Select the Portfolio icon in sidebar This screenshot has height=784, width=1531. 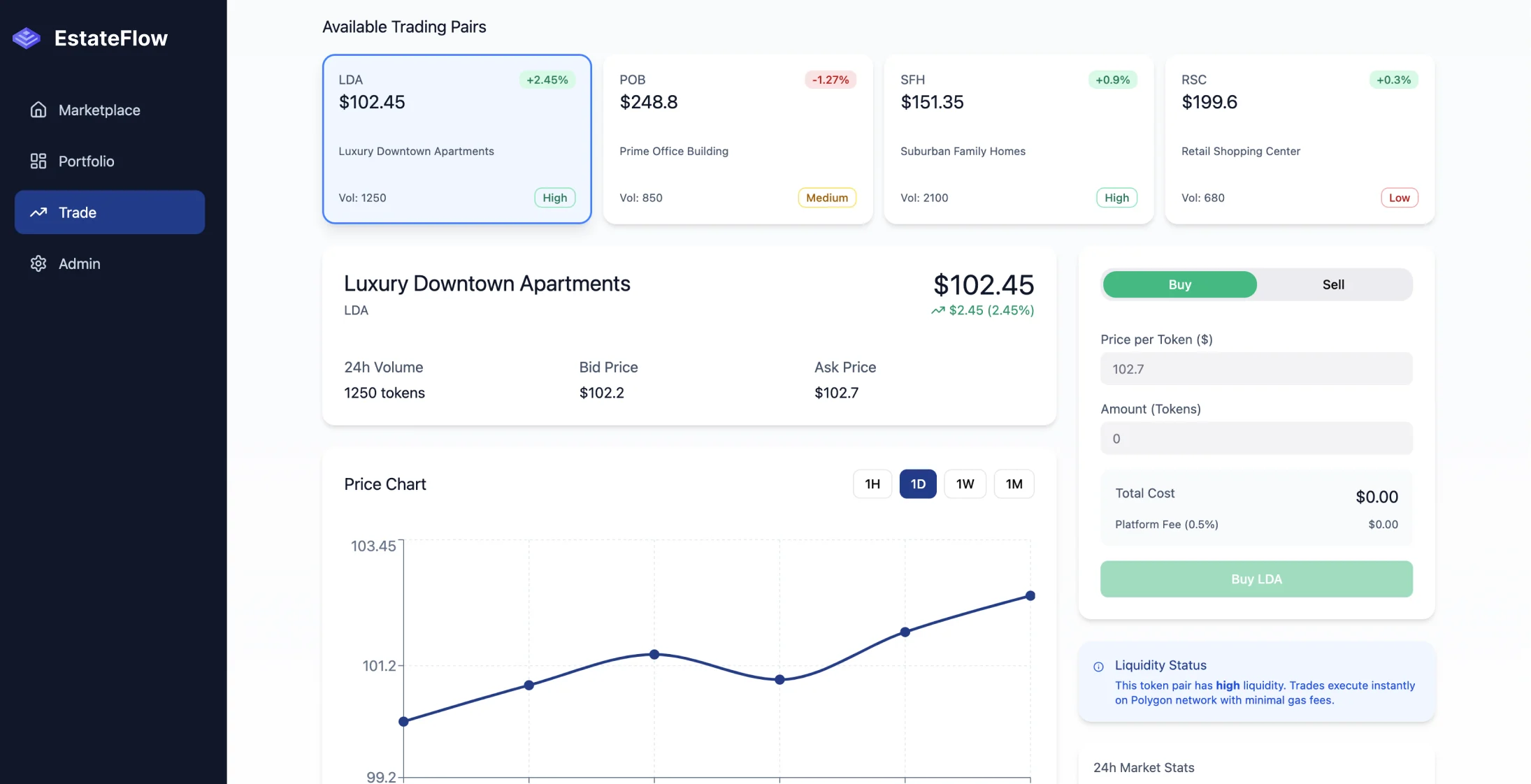coord(38,161)
